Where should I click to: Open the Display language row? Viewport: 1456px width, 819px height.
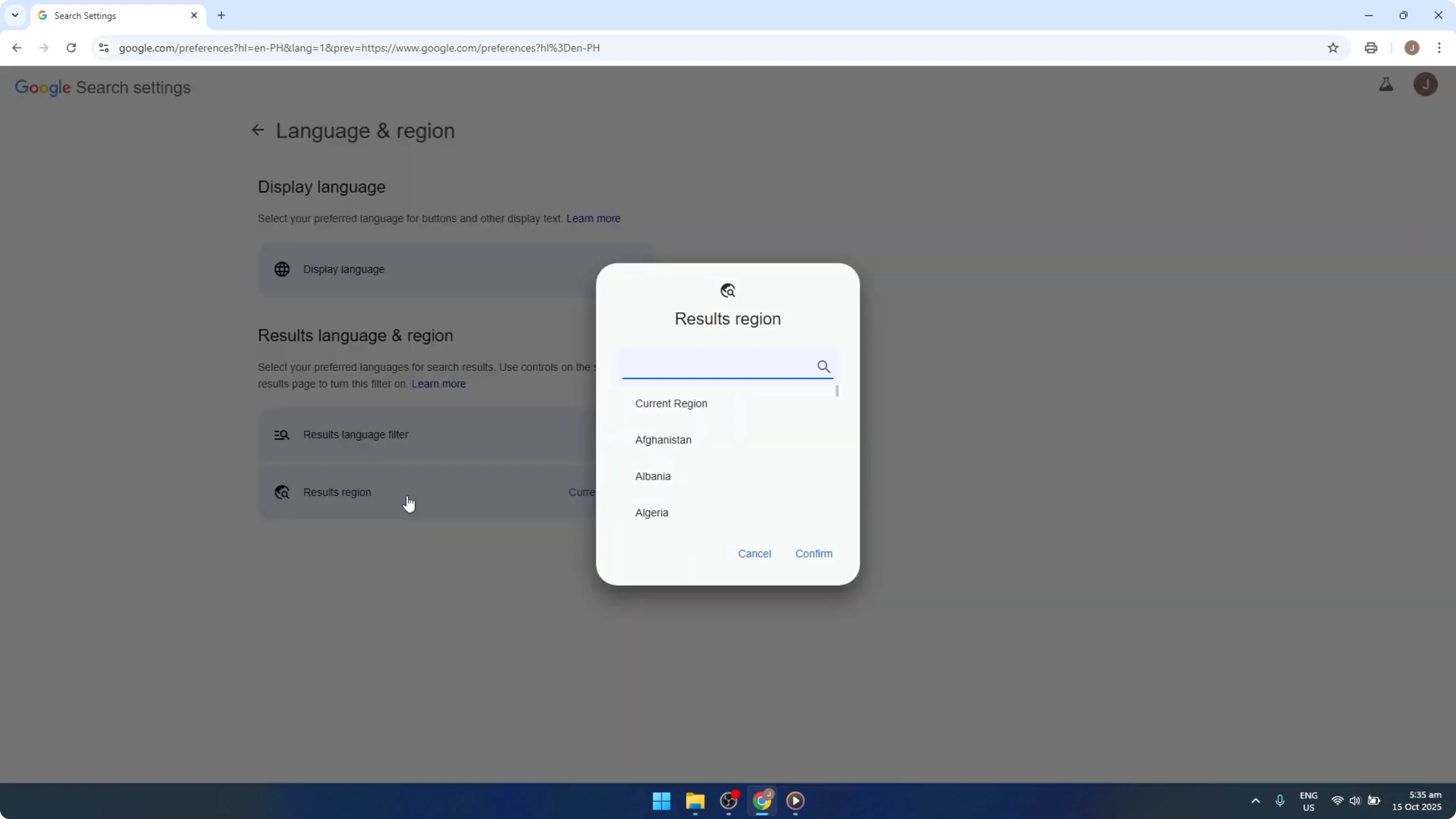point(456,269)
